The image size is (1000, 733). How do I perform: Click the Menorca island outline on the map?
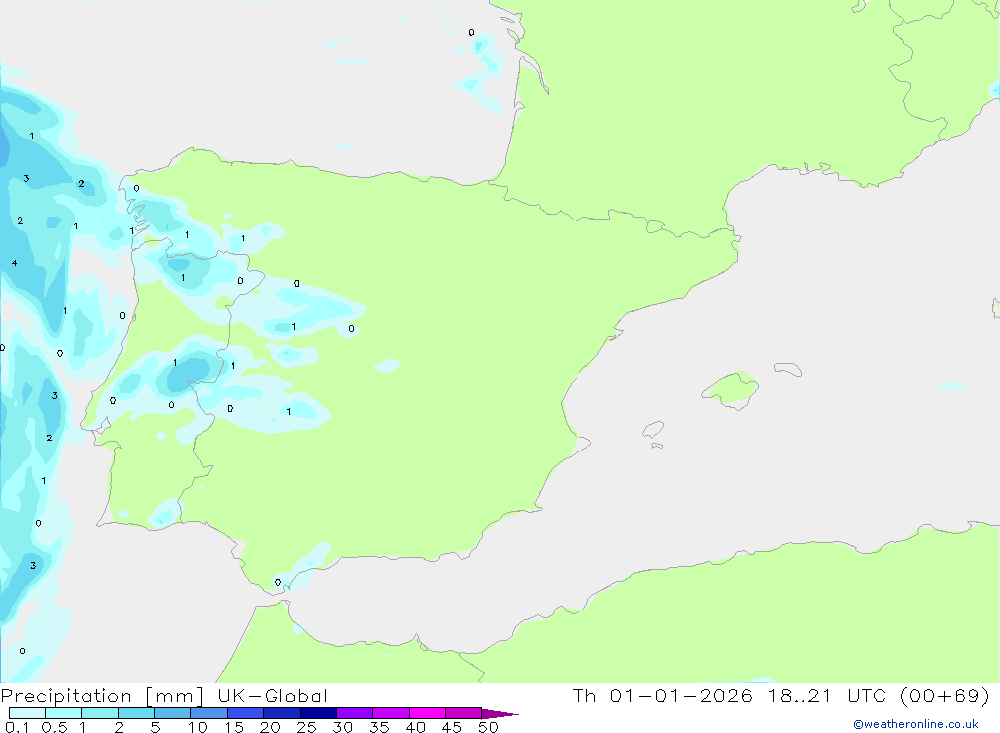pos(788,369)
